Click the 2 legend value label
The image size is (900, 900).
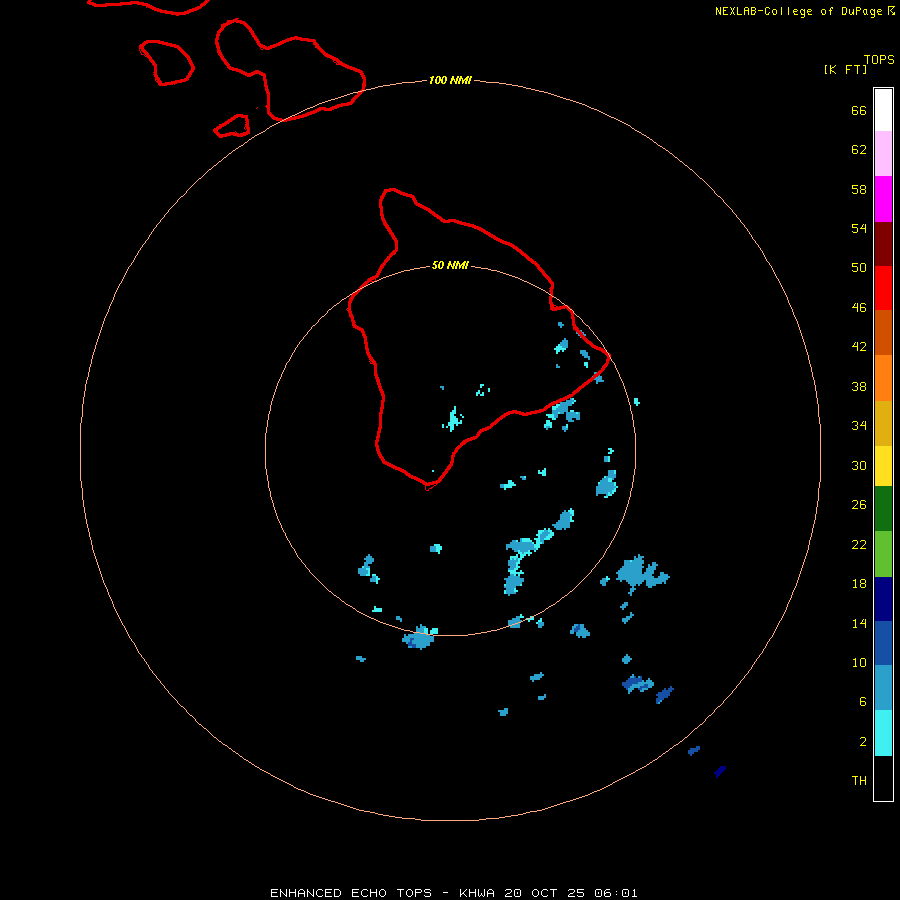(863, 742)
